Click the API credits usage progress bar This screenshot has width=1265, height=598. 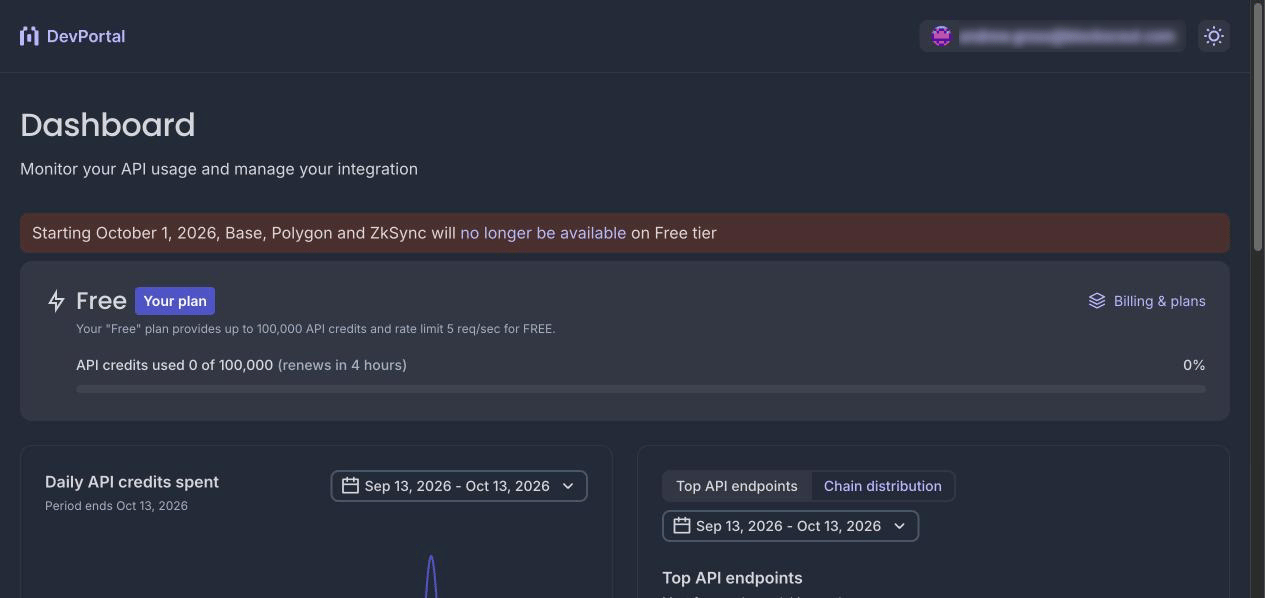[x=641, y=389]
